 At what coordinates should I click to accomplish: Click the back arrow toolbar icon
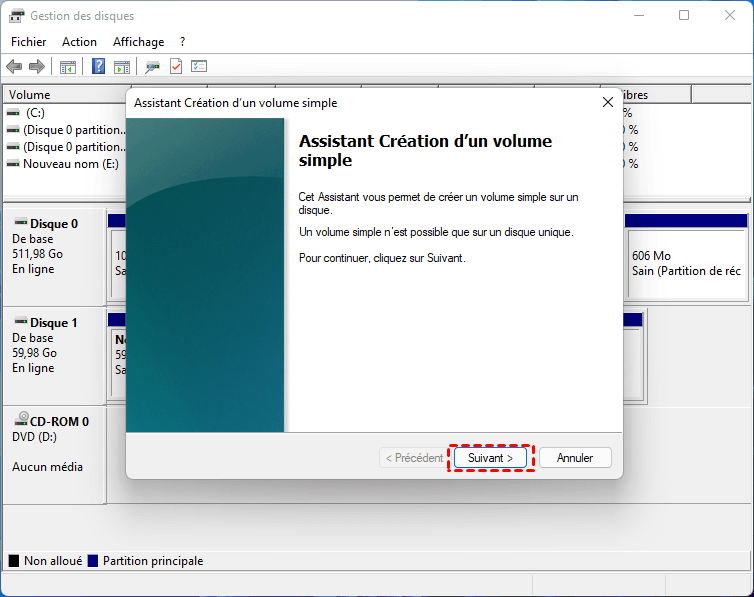pyautogui.click(x=14, y=66)
